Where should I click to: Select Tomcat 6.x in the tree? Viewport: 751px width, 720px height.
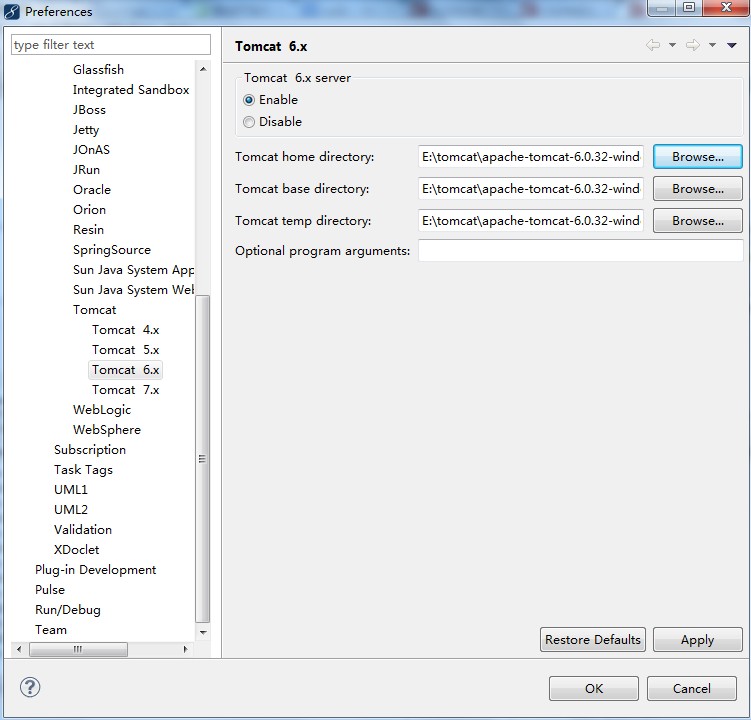point(125,370)
